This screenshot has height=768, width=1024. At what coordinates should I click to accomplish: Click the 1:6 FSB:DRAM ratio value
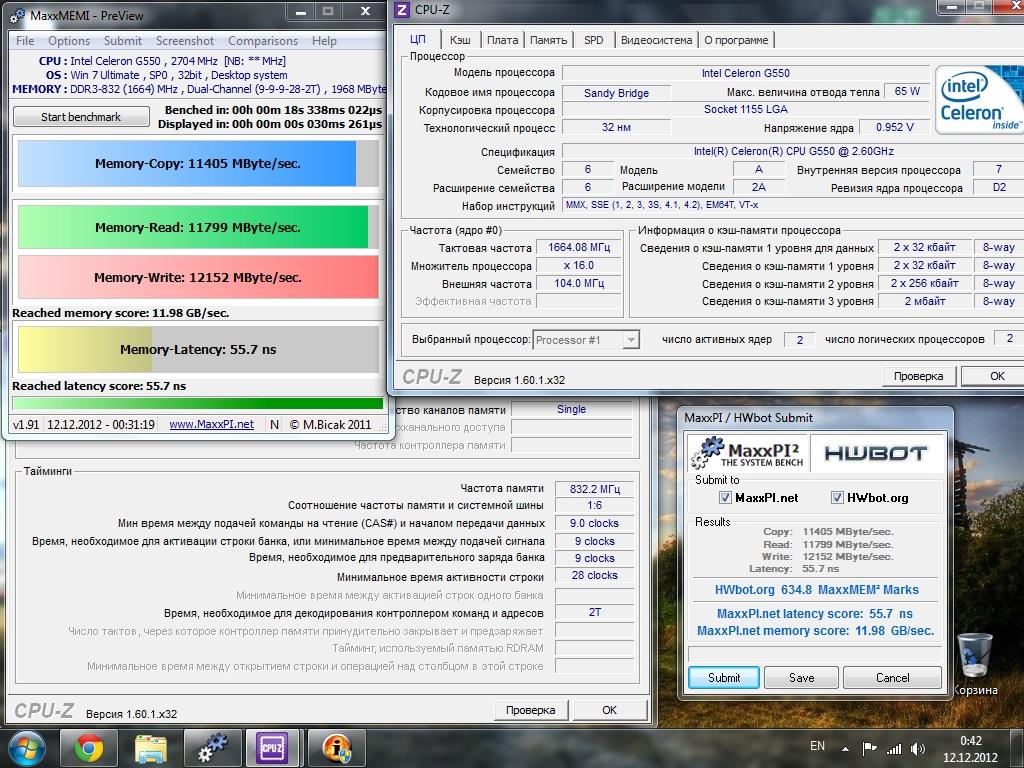pyautogui.click(x=594, y=505)
